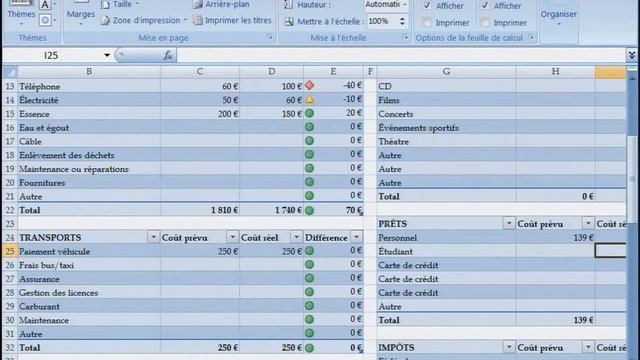The height and width of the screenshot is (360, 640).
Task: Open Hauteur Automatique dropdown
Action: [405, 4]
